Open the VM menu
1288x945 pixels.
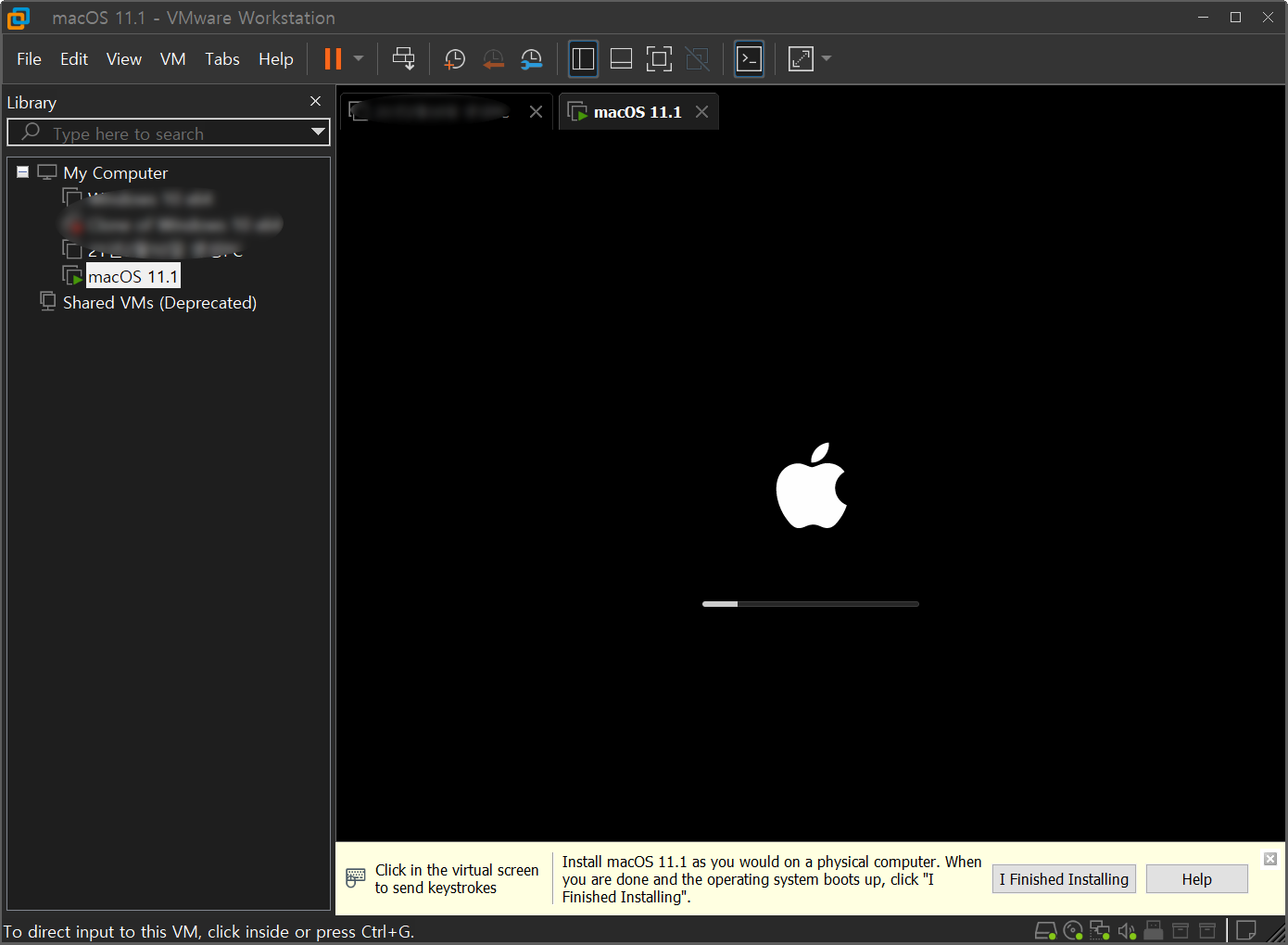point(173,59)
